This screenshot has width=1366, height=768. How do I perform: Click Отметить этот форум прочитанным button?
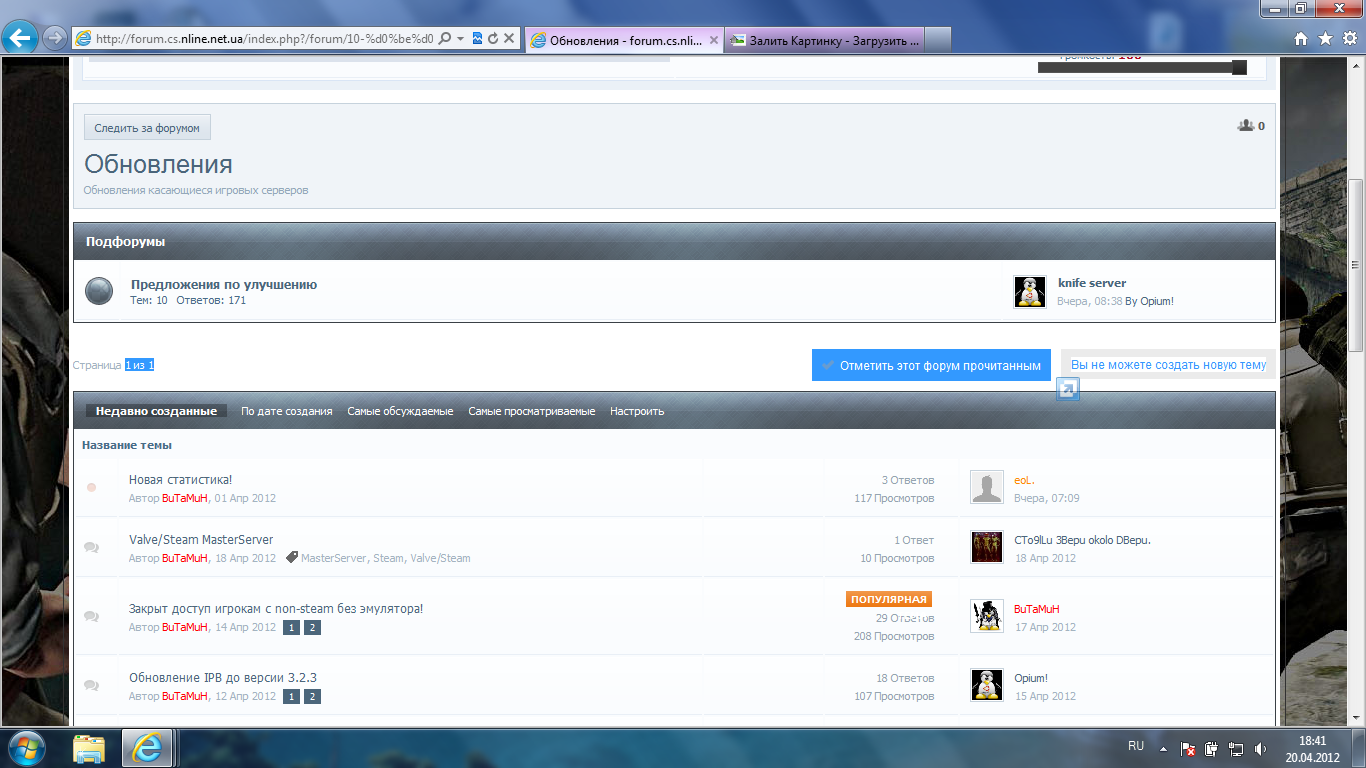click(x=932, y=365)
